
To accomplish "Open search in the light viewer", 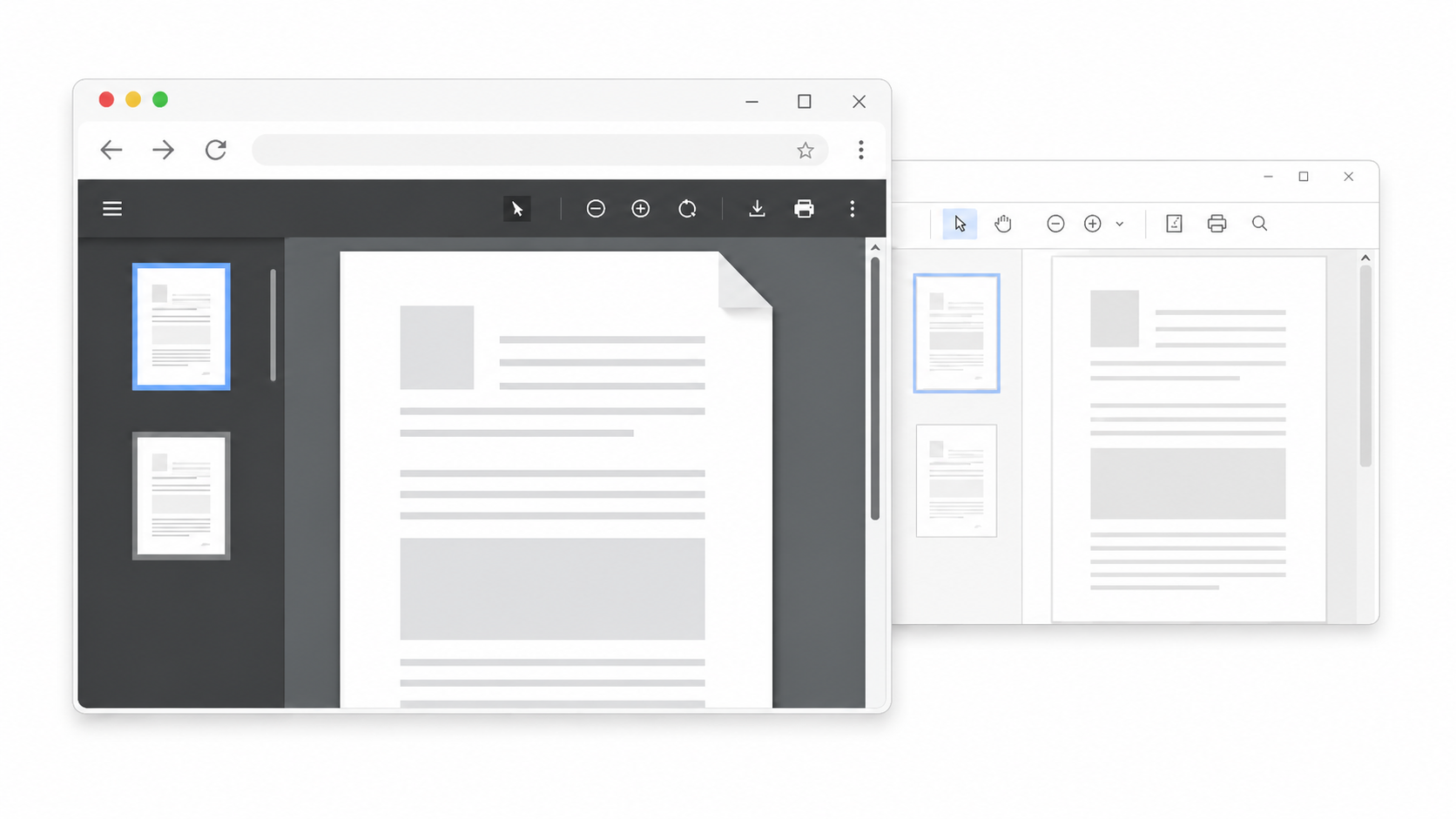I will coord(1259,224).
